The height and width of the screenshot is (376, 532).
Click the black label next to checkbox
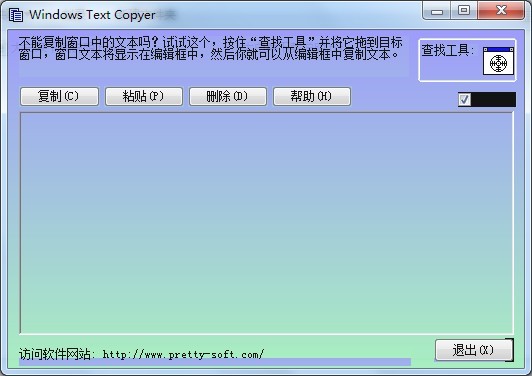pos(493,99)
